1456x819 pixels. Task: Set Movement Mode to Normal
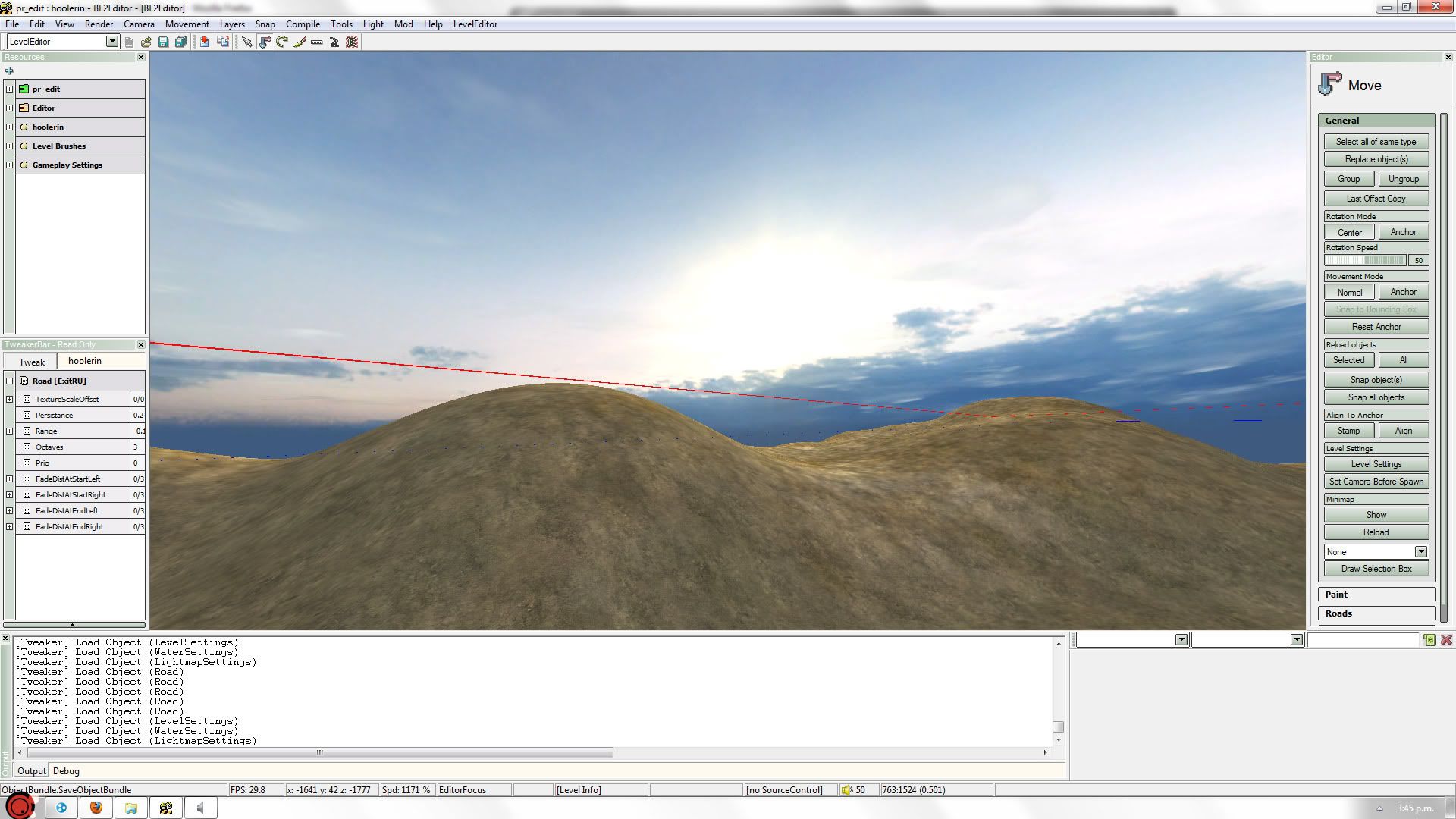pos(1349,292)
